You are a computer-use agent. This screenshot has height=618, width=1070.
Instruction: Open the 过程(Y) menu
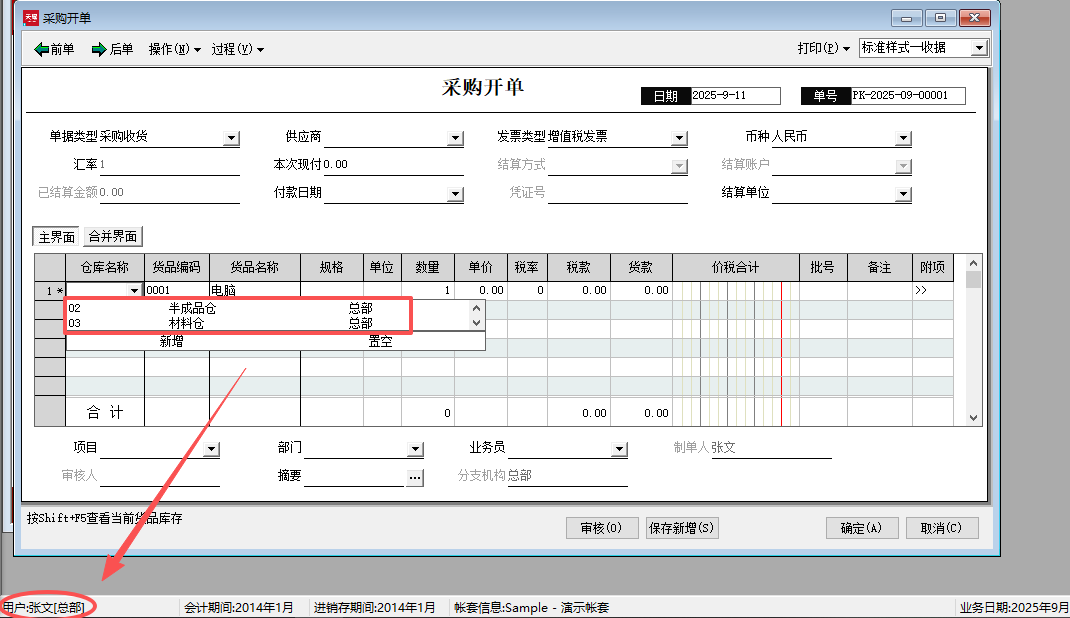point(238,49)
